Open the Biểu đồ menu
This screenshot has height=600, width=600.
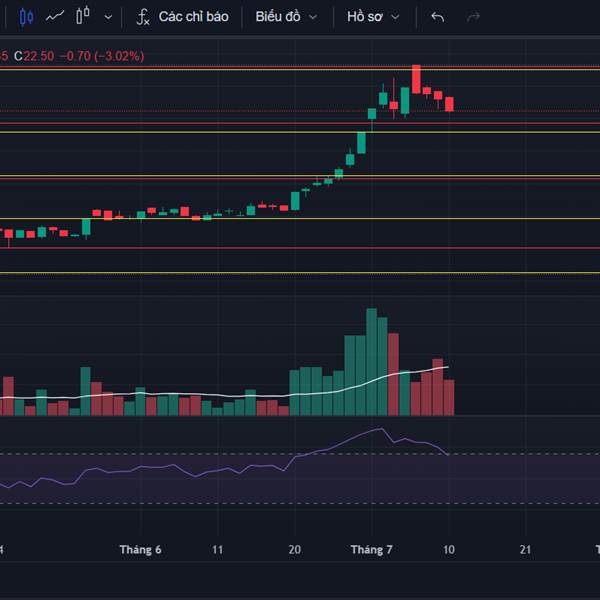tap(277, 17)
